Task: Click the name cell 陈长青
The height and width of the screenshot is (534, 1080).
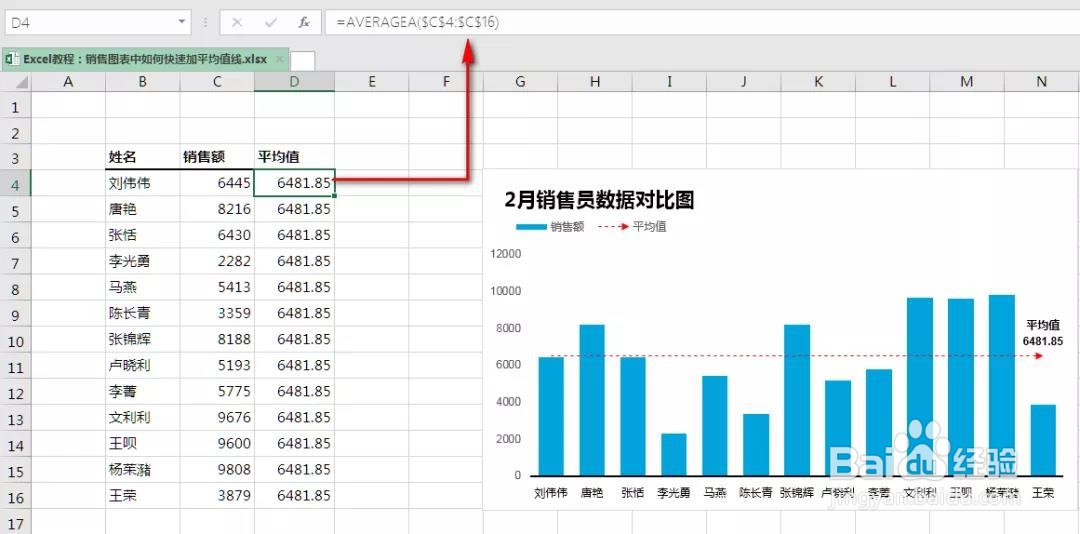Action: point(143,313)
